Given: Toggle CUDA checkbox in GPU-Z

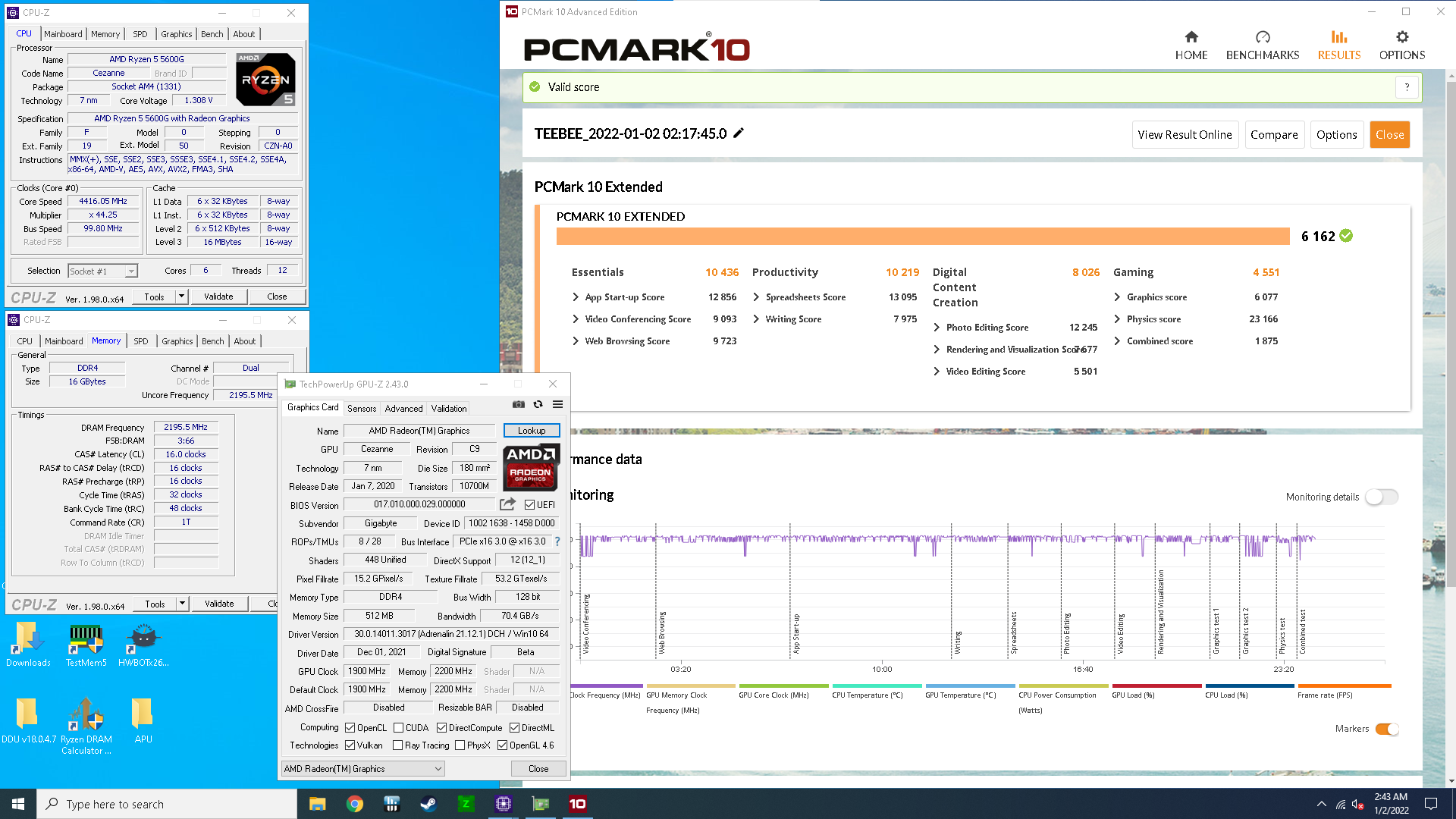Looking at the screenshot, I should click(399, 728).
